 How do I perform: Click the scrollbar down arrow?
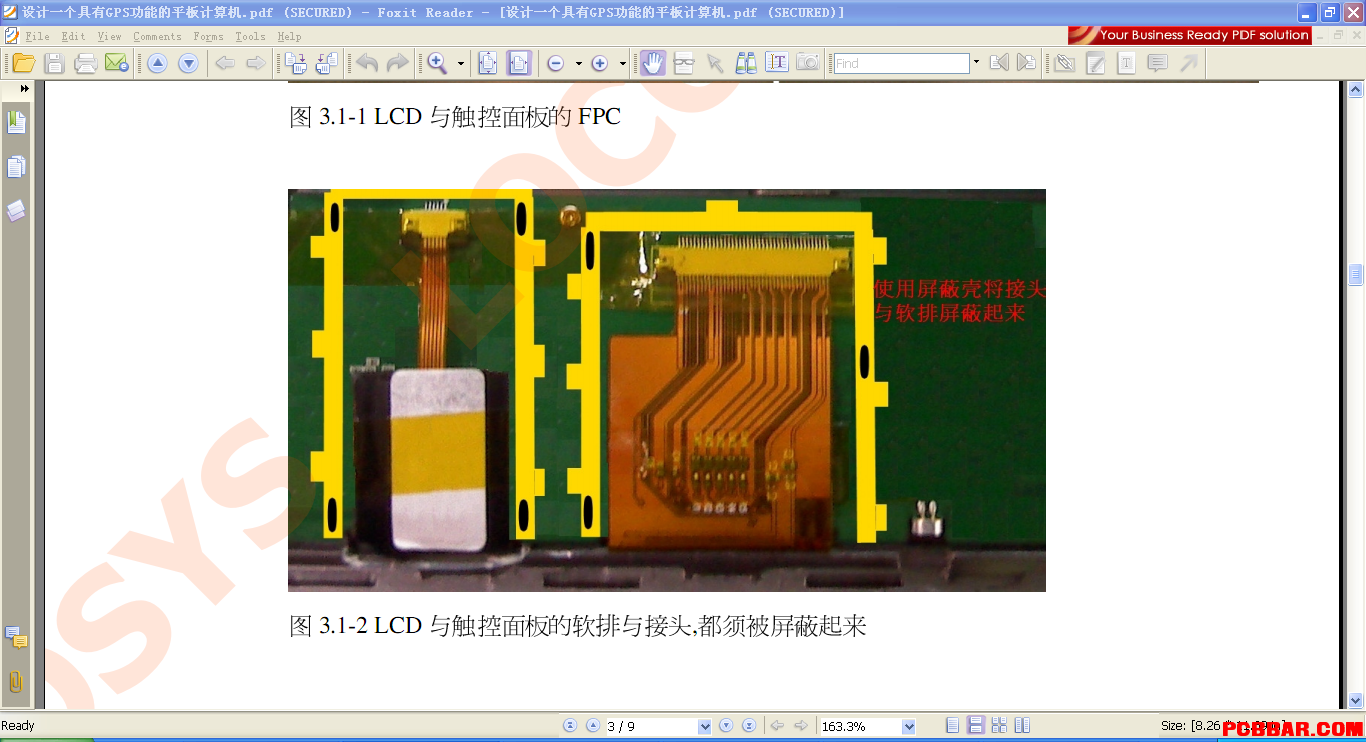(x=1356, y=701)
